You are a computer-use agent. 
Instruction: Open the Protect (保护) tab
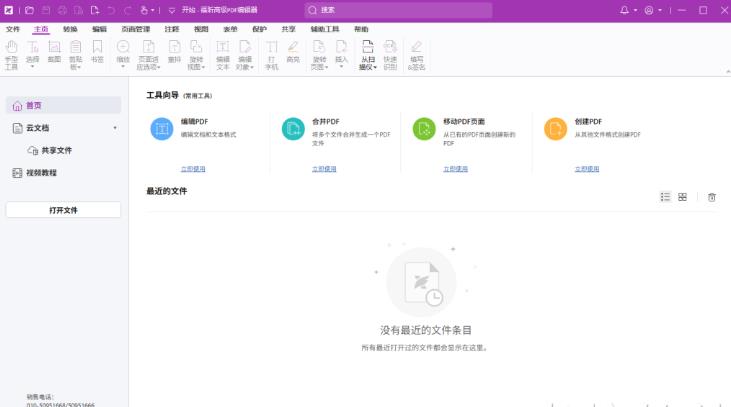259,29
